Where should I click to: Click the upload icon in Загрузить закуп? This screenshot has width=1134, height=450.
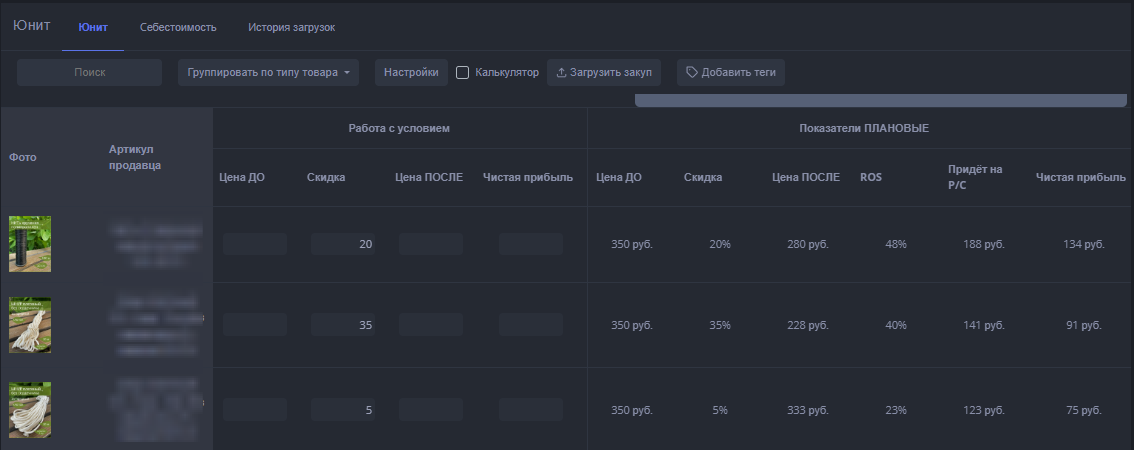(x=561, y=73)
